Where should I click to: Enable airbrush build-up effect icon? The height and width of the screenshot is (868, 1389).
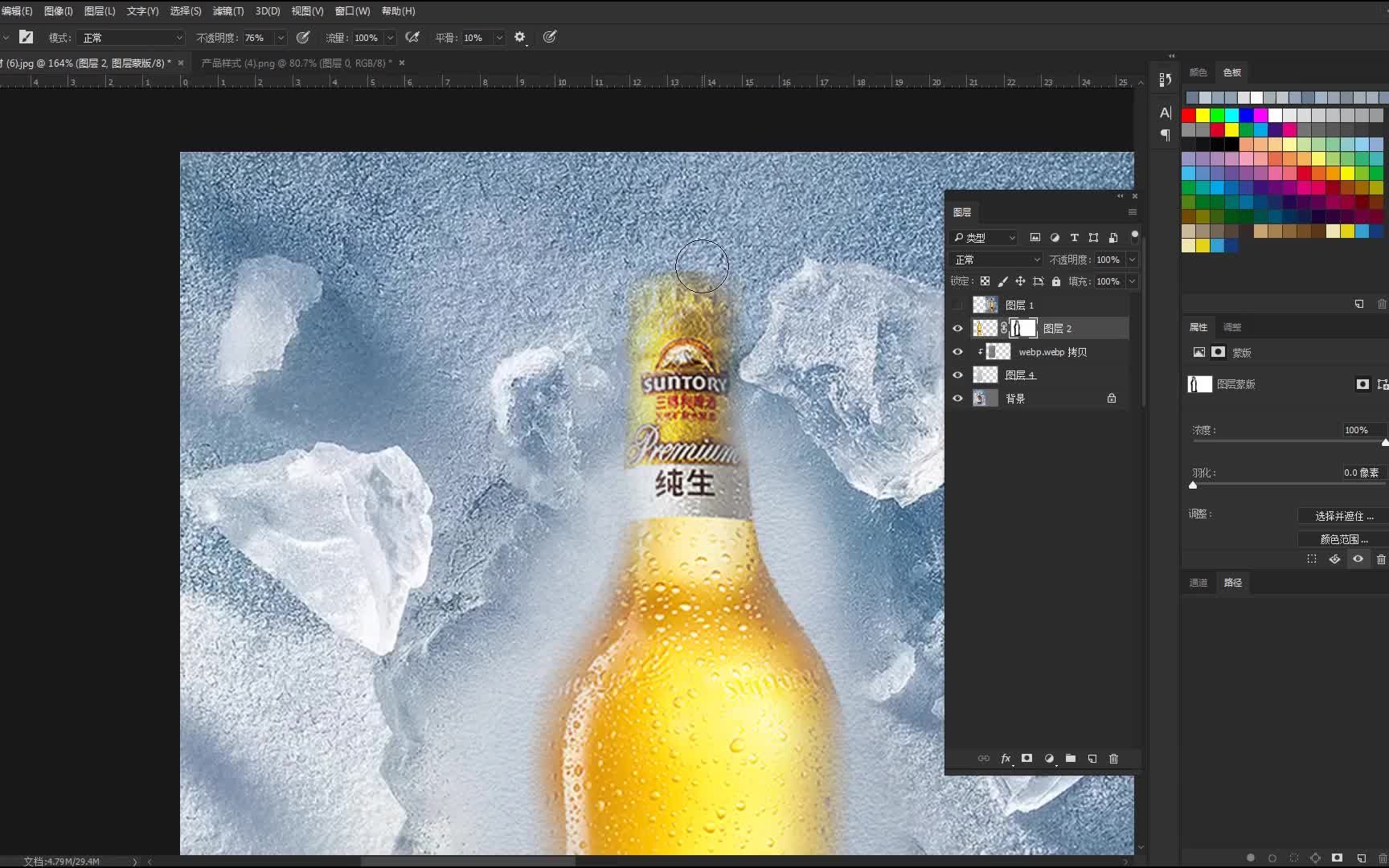click(412, 38)
